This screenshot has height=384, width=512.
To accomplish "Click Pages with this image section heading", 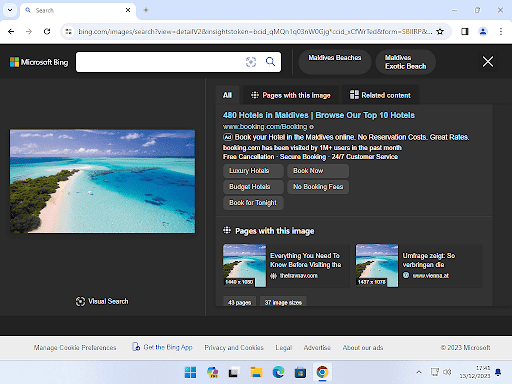I will (x=274, y=231).
